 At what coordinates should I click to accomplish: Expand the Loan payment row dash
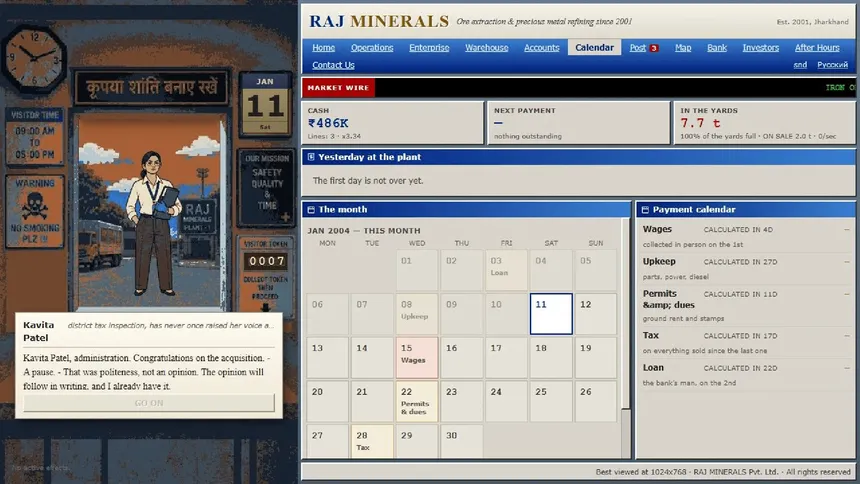tap(846, 368)
